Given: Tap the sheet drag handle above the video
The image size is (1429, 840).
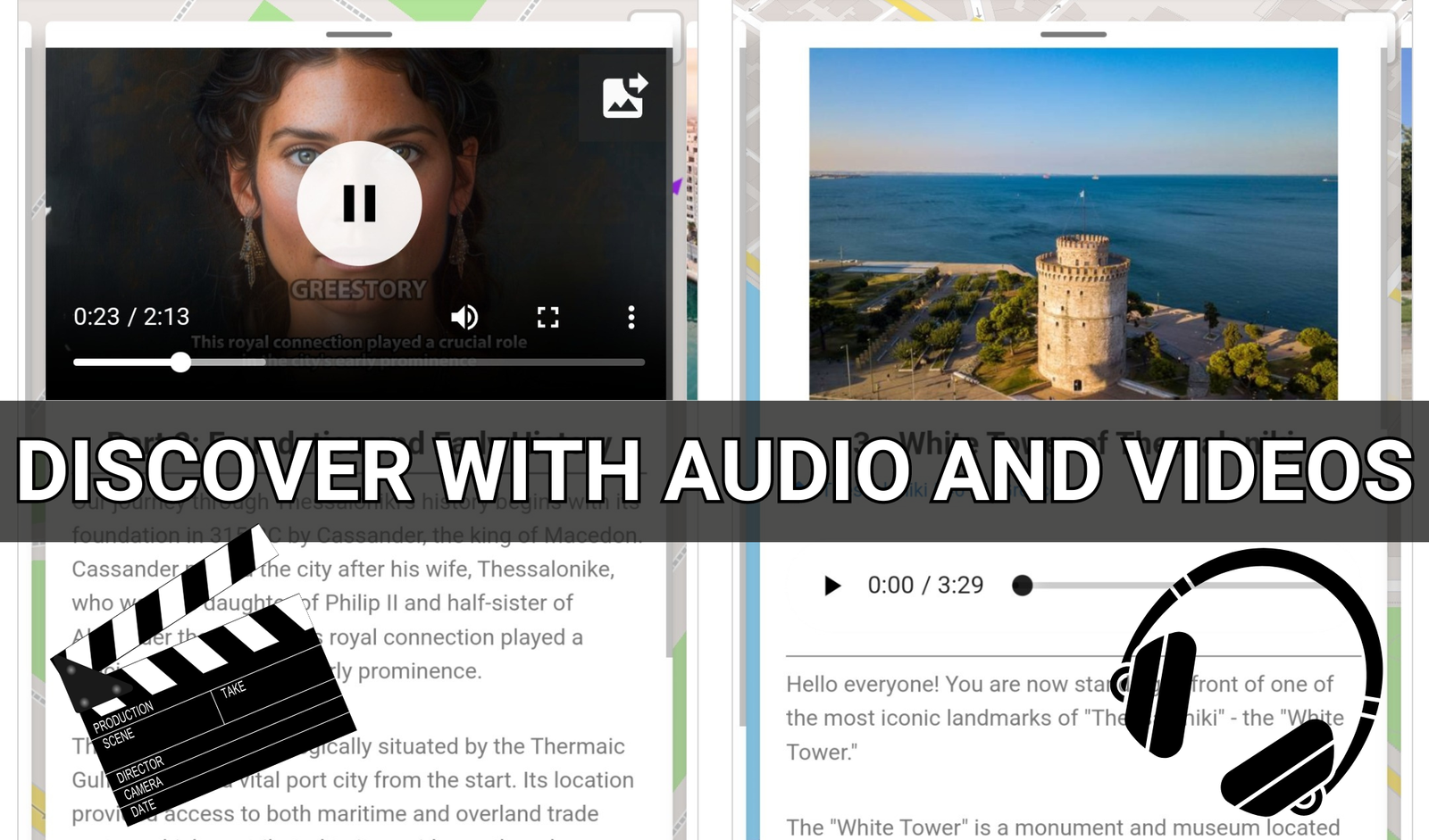Looking at the screenshot, I should click(359, 35).
